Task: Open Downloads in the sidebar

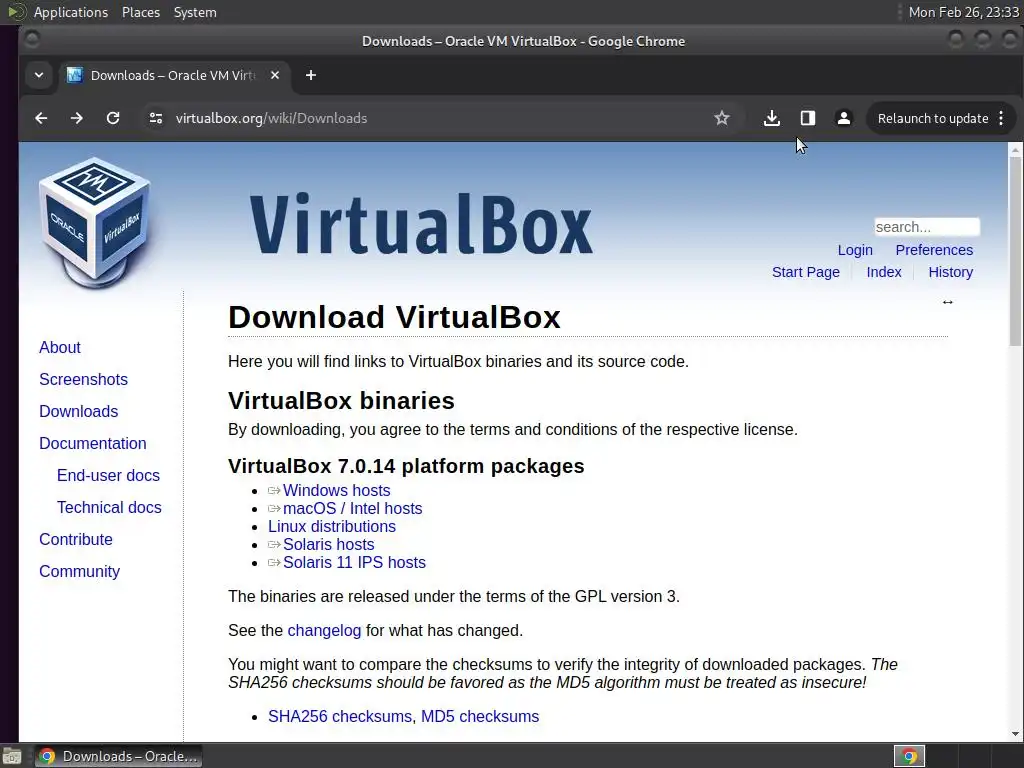Action: pos(78,411)
